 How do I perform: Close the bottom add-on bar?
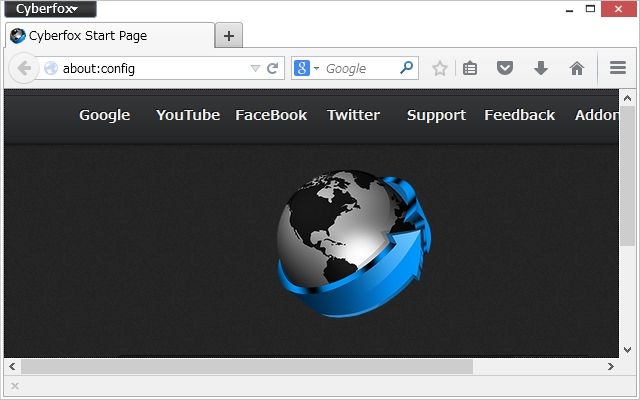[x=15, y=386]
